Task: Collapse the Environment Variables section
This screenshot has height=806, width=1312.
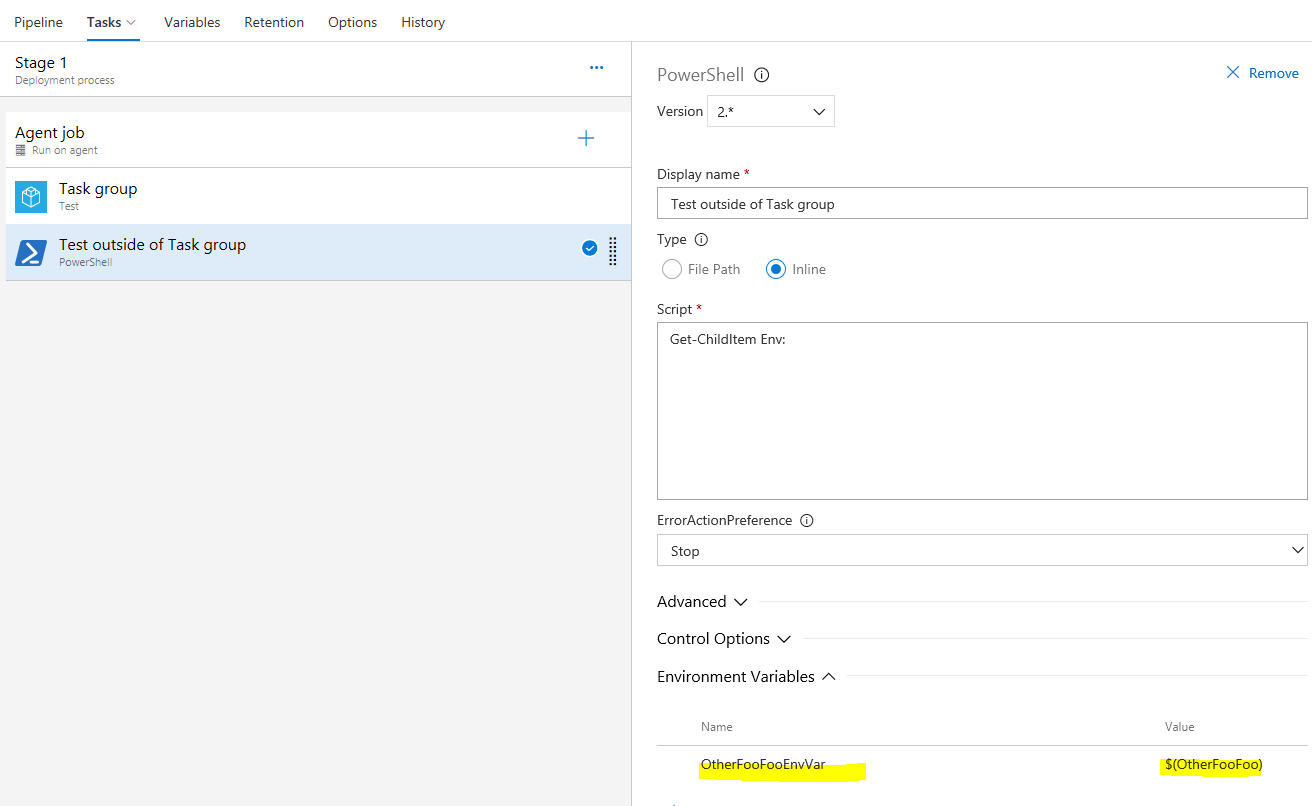Action: pos(746,677)
